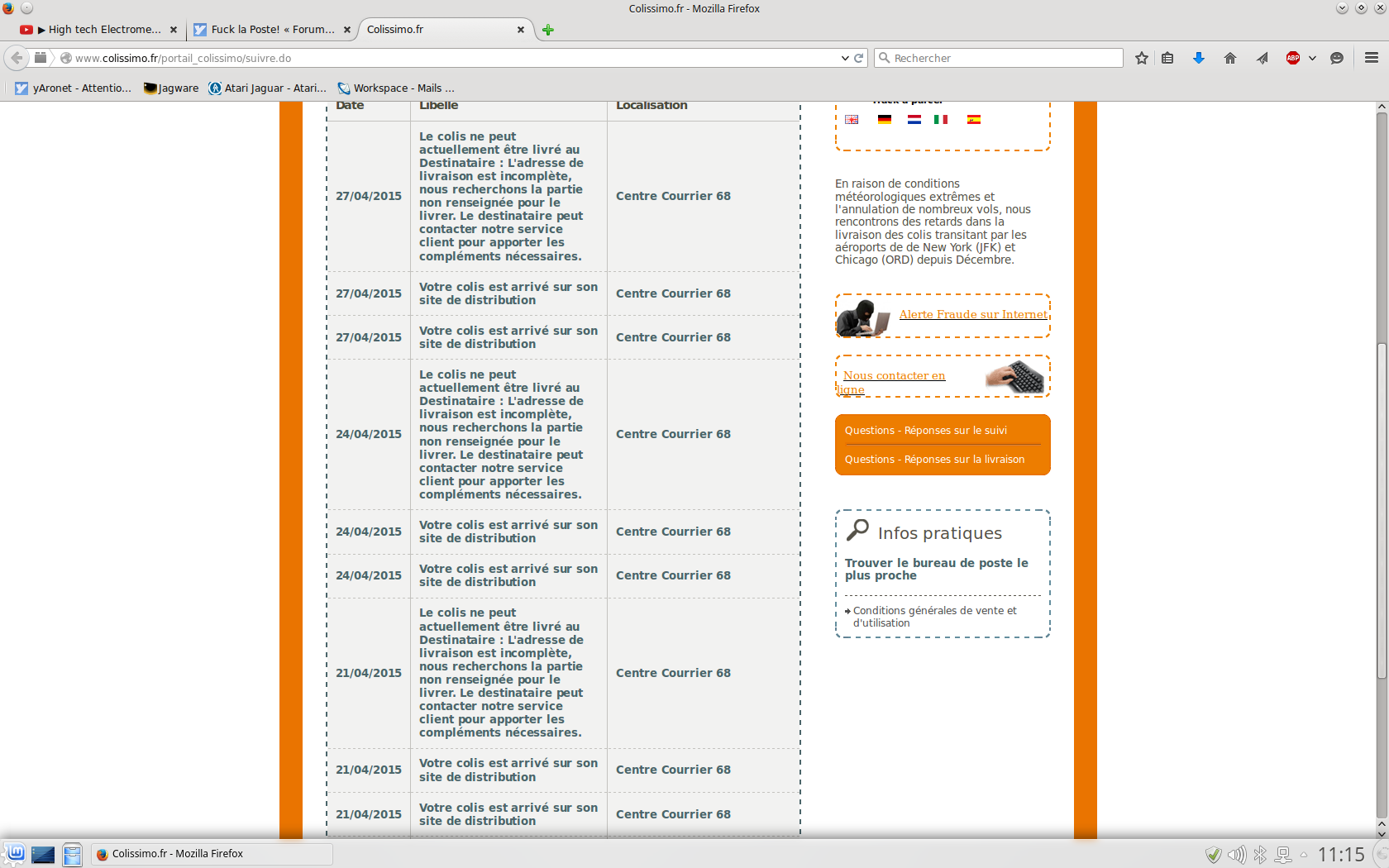Open the Alerte Fraude sur Internet link
The image size is (1389, 868).
point(972,314)
